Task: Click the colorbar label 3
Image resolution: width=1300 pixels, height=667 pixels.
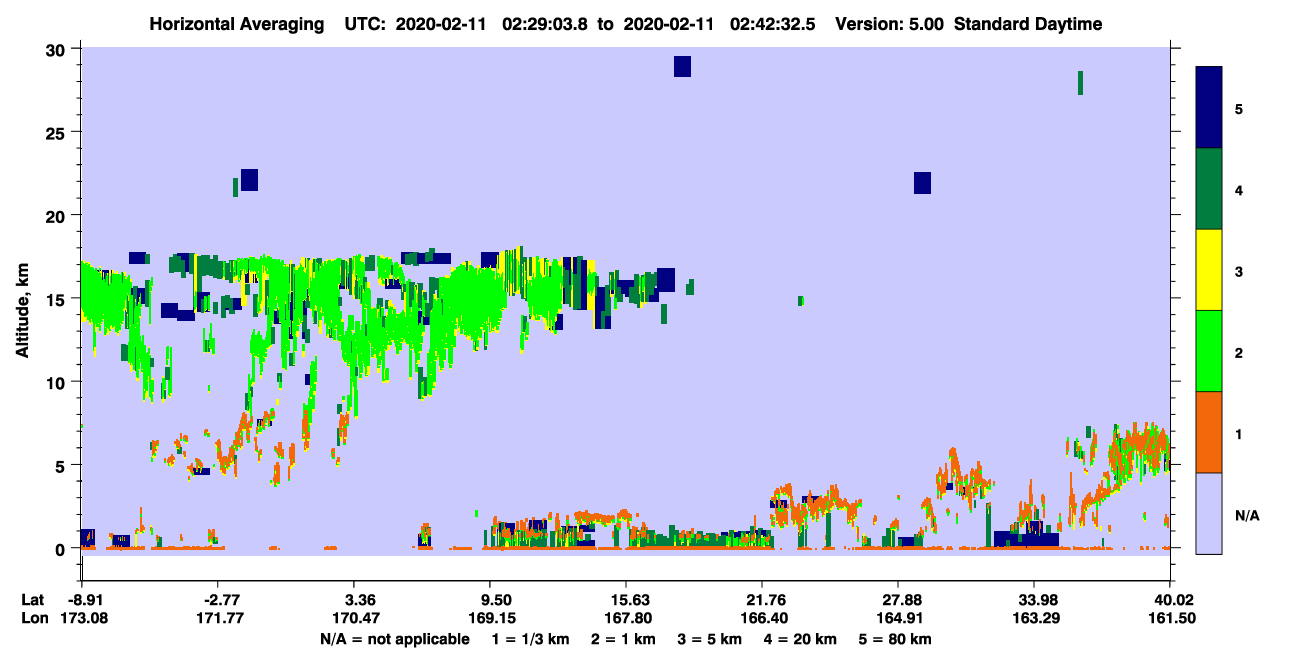Action: [x=1239, y=271]
